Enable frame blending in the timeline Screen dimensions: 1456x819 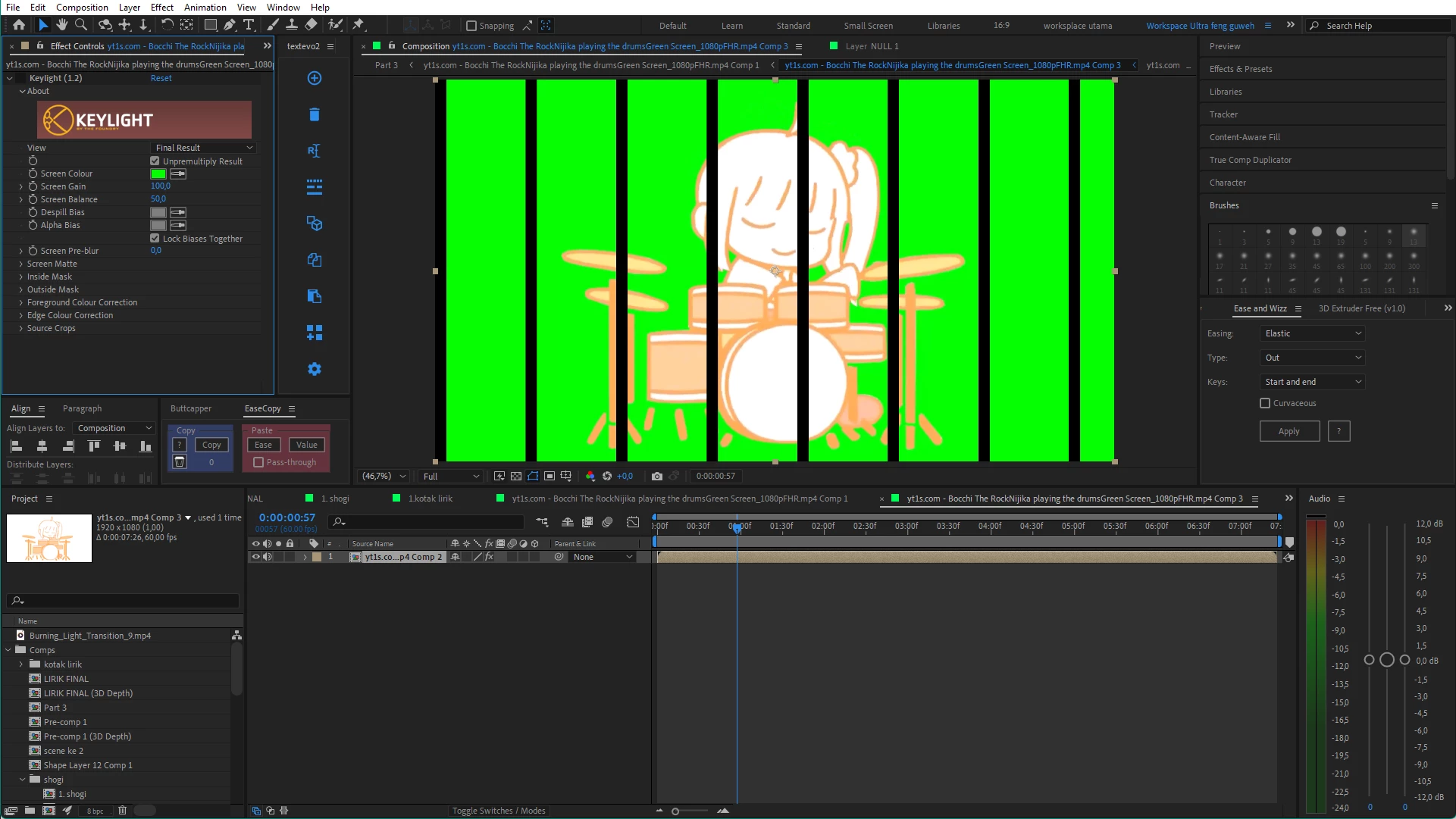[587, 522]
